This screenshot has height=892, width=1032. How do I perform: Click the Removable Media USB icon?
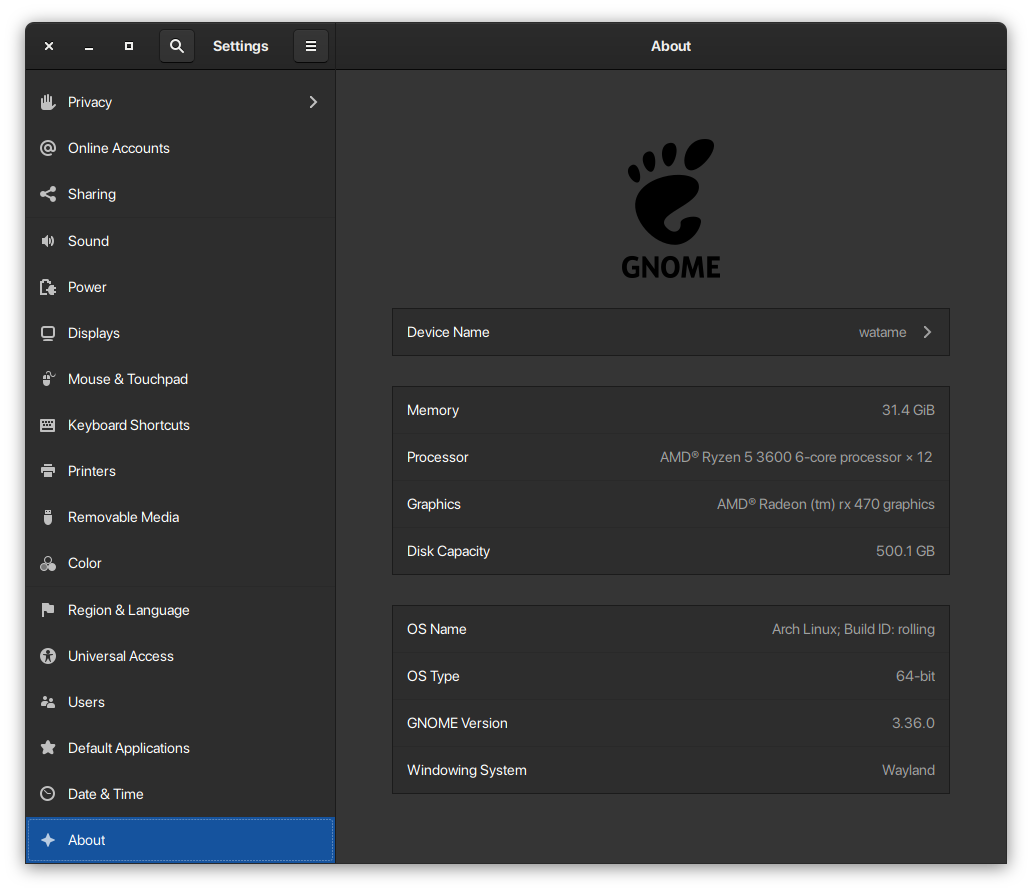coord(48,517)
